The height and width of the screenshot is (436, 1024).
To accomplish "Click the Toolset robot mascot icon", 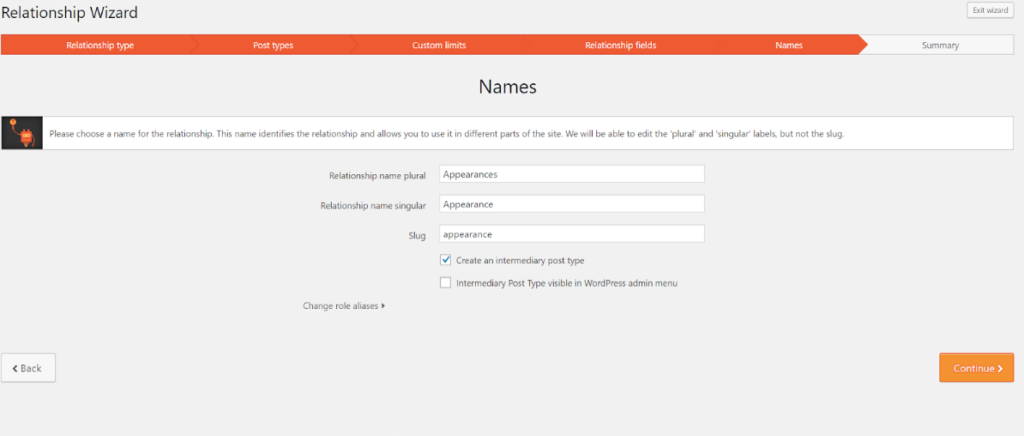I will pyautogui.click(x=21, y=133).
